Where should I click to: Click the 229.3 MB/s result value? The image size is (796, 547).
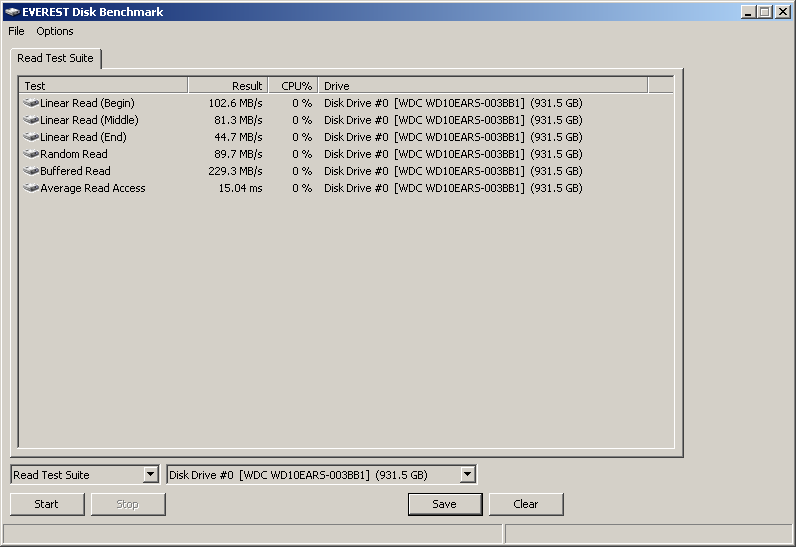pyautogui.click(x=236, y=171)
